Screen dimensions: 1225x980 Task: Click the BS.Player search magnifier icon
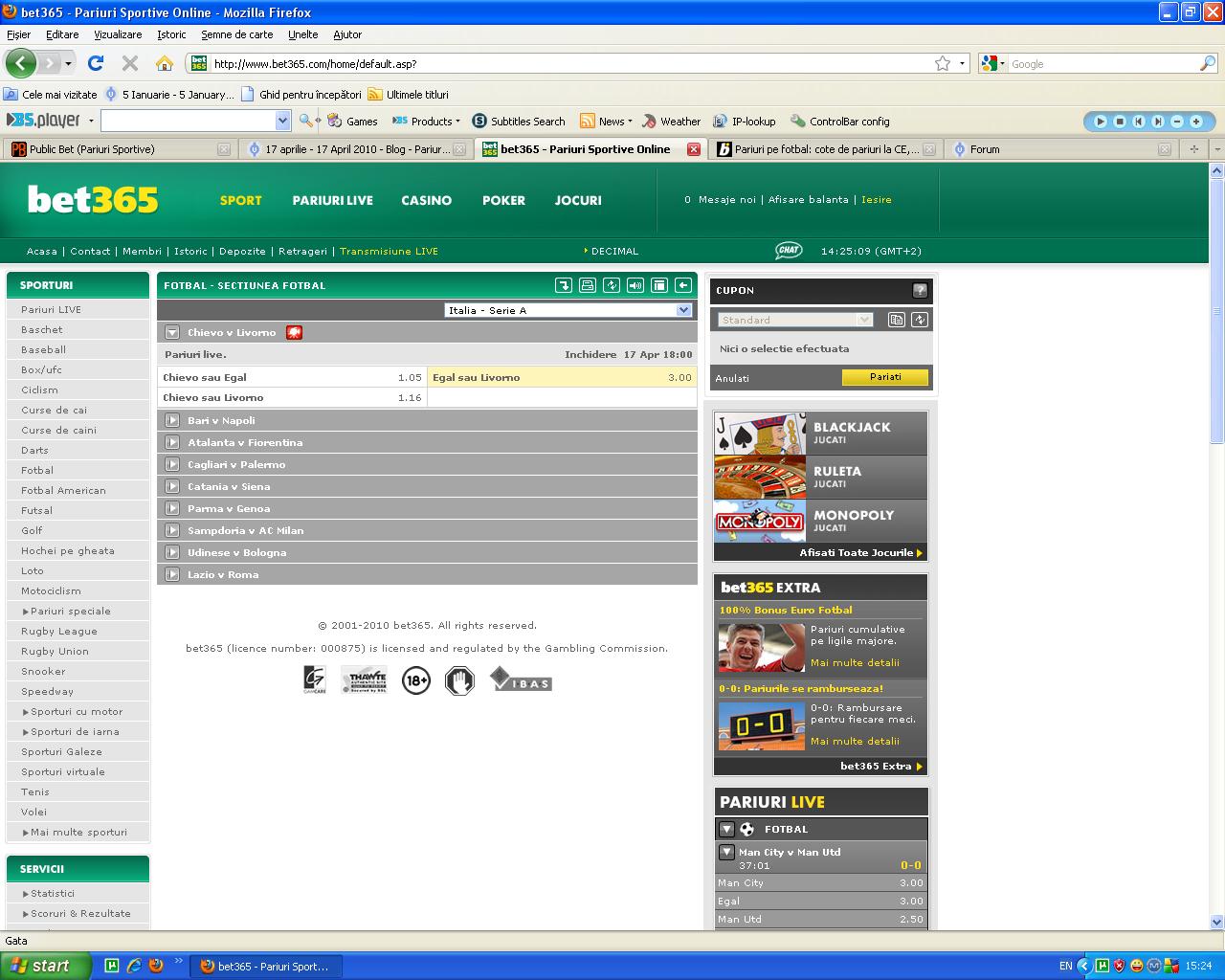coord(306,121)
